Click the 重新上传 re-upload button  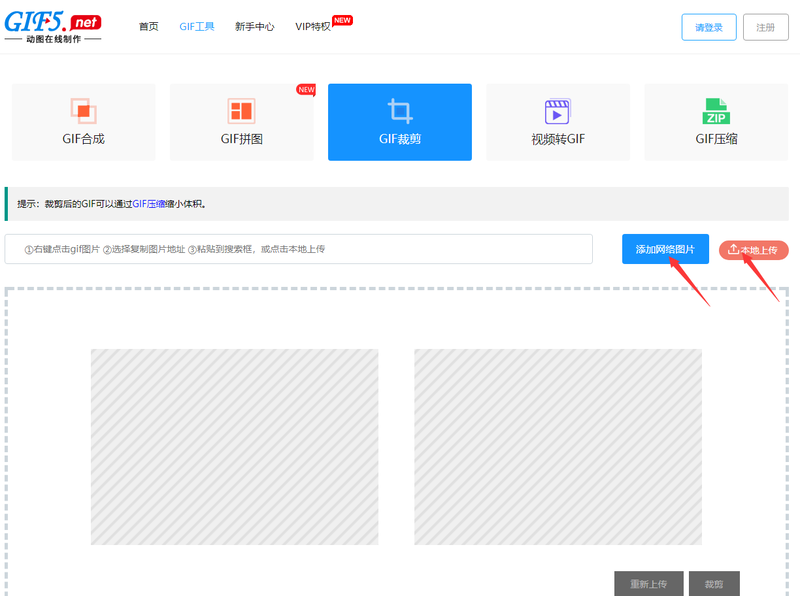coord(648,584)
